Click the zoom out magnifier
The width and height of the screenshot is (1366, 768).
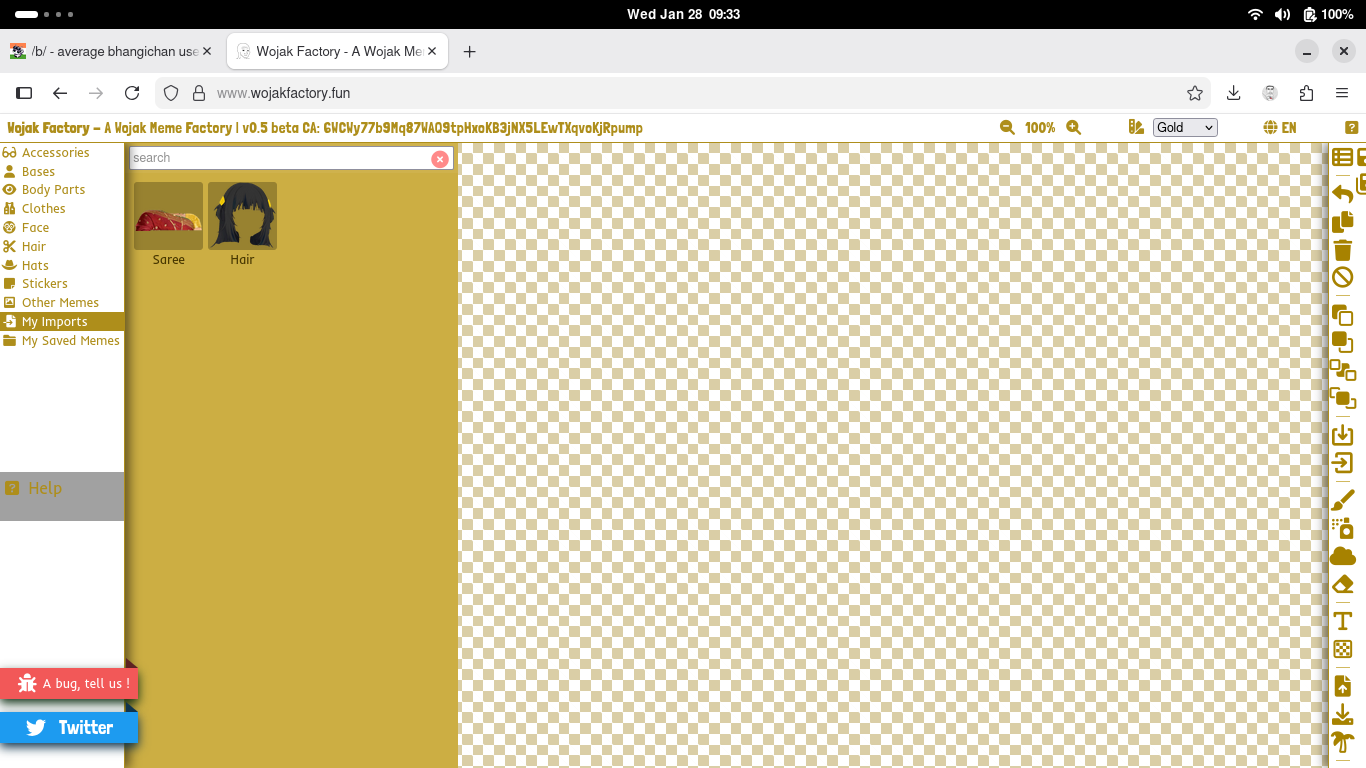(1007, 128)
